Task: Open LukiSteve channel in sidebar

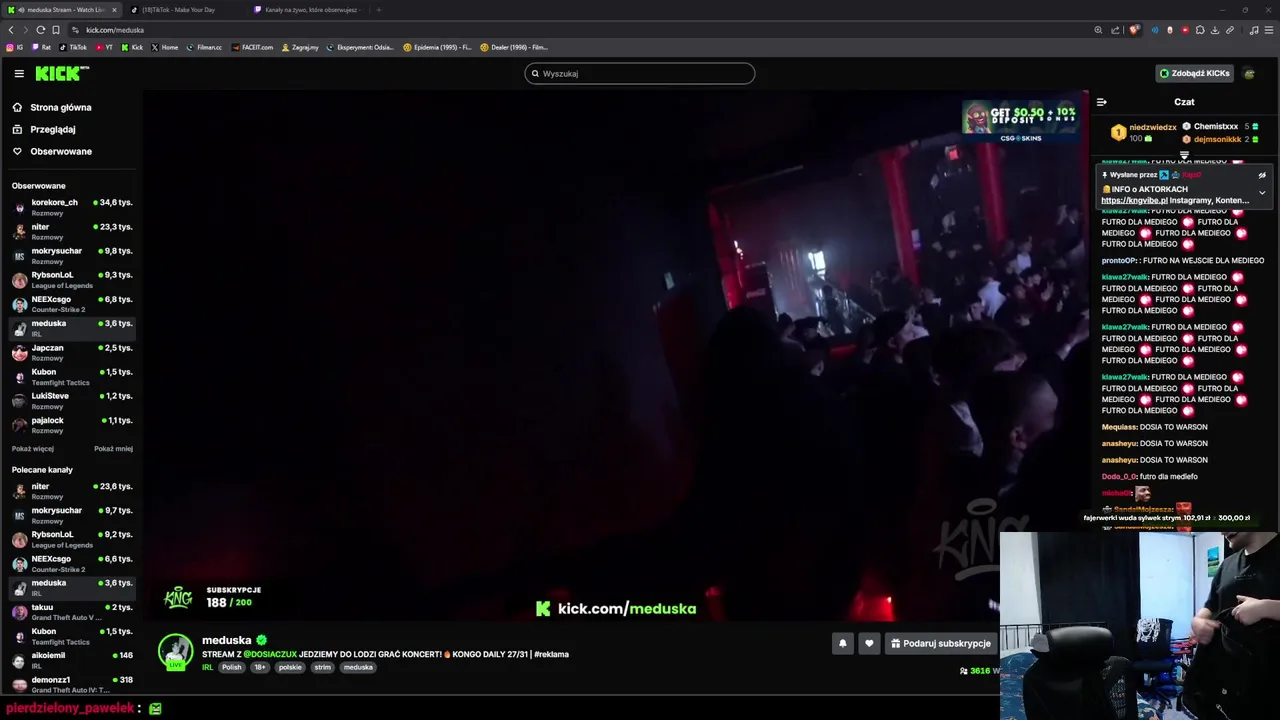Action: pyautogui.click(x=72, y=400)
